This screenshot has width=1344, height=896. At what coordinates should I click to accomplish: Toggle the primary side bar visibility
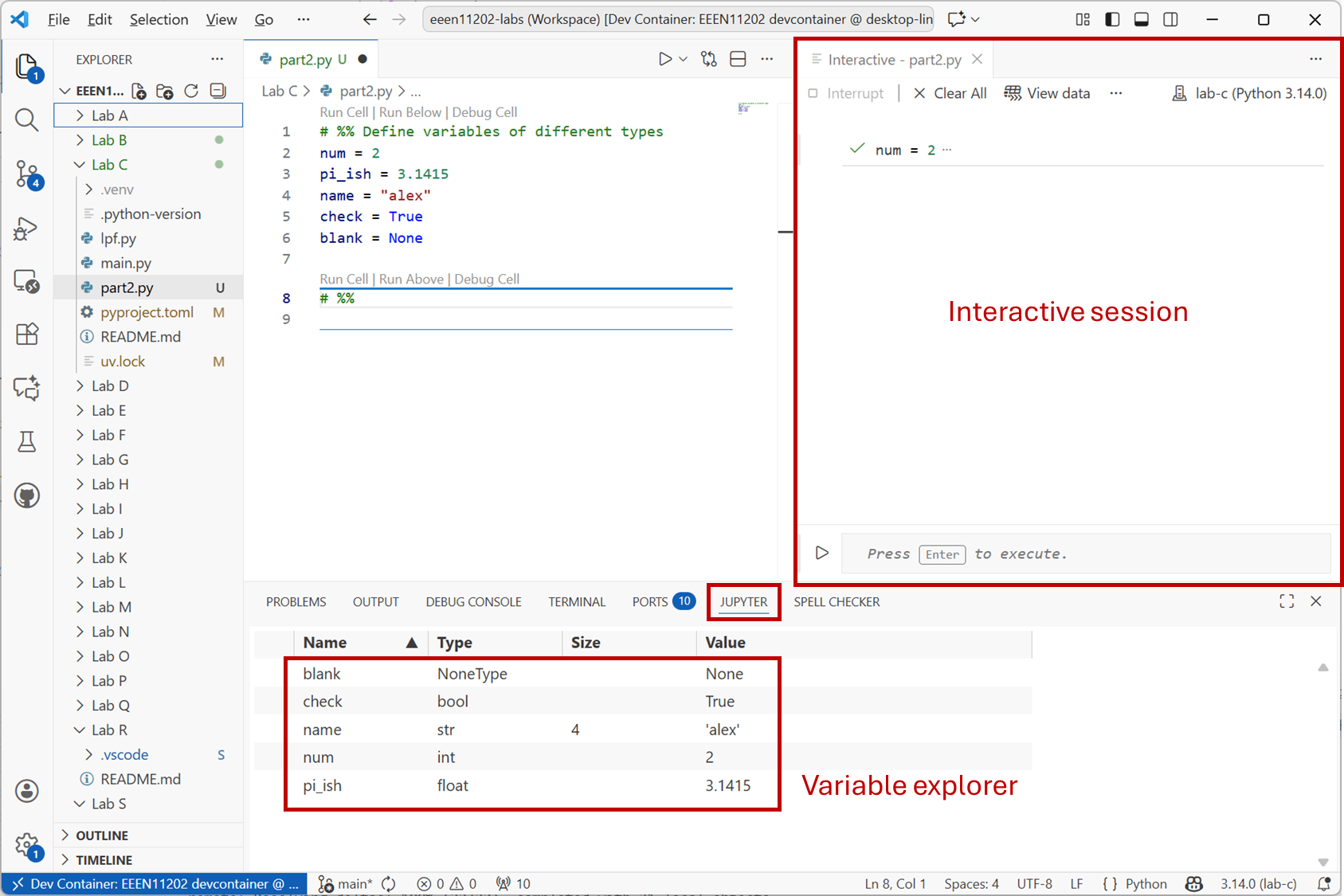click(x=1112, y=19)
